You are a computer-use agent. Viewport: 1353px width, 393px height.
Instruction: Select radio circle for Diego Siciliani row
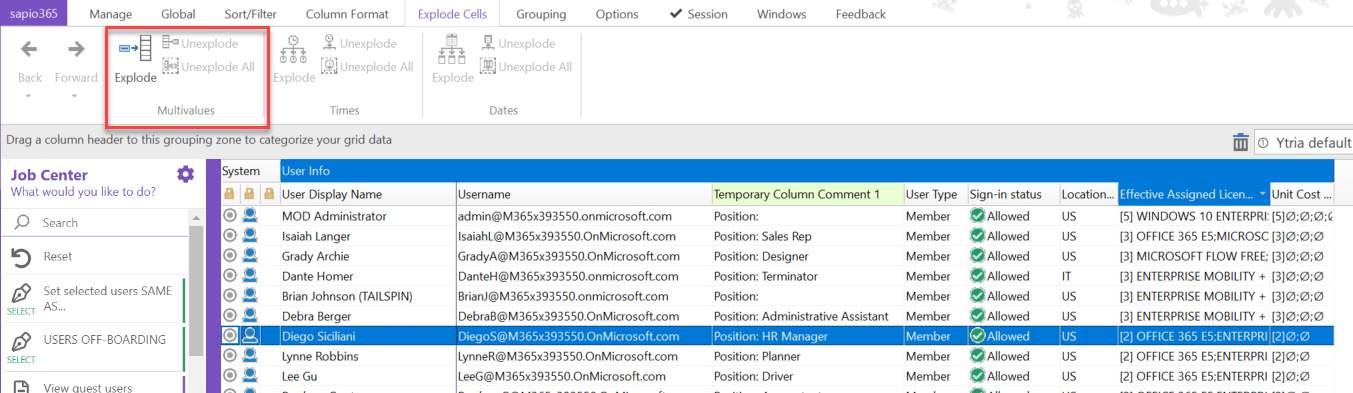(230, 336)
